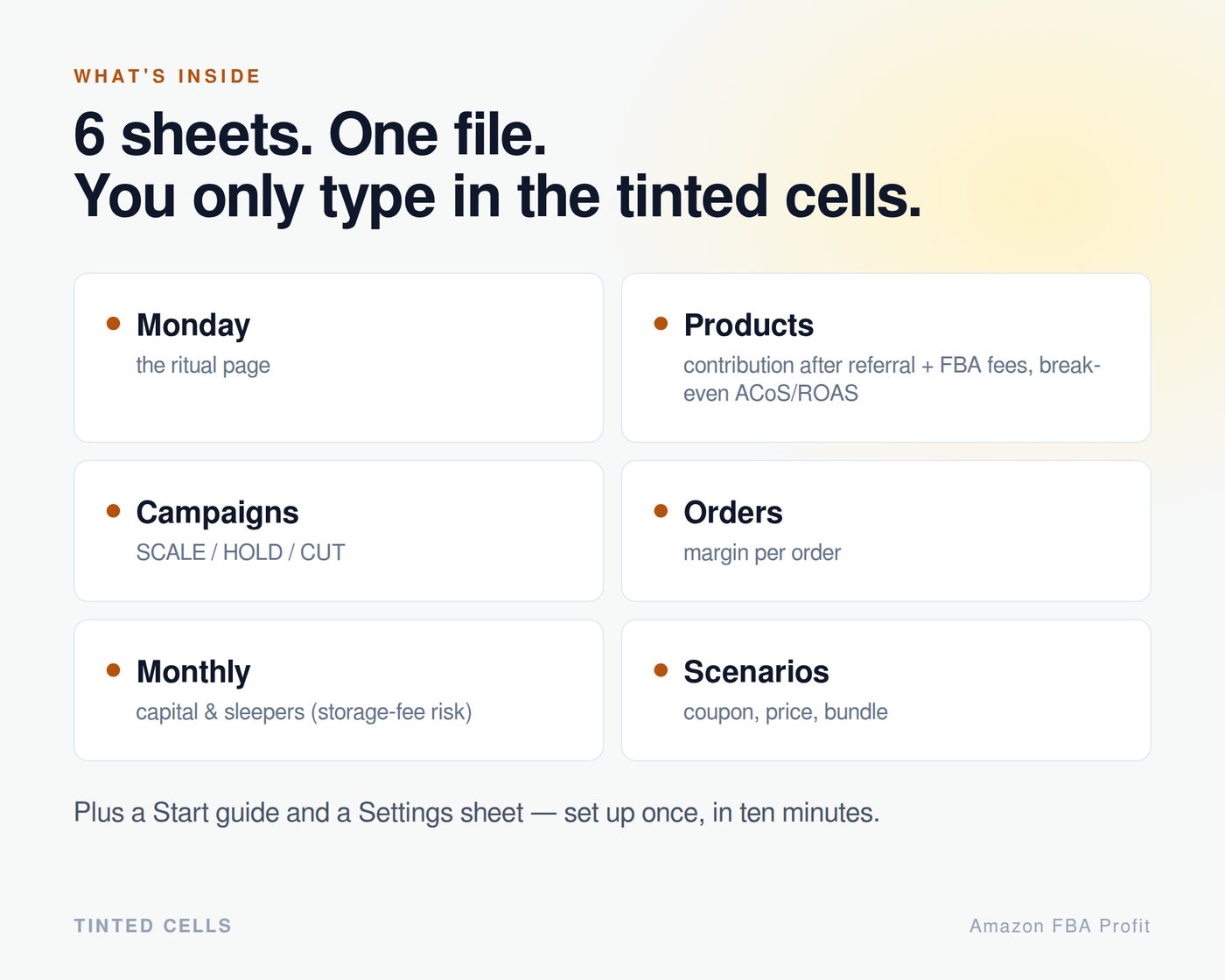Viewport: 1225px width, 980px height.
Task: Click the orange bullet beside Scenarios
Action: coord(661,670)
